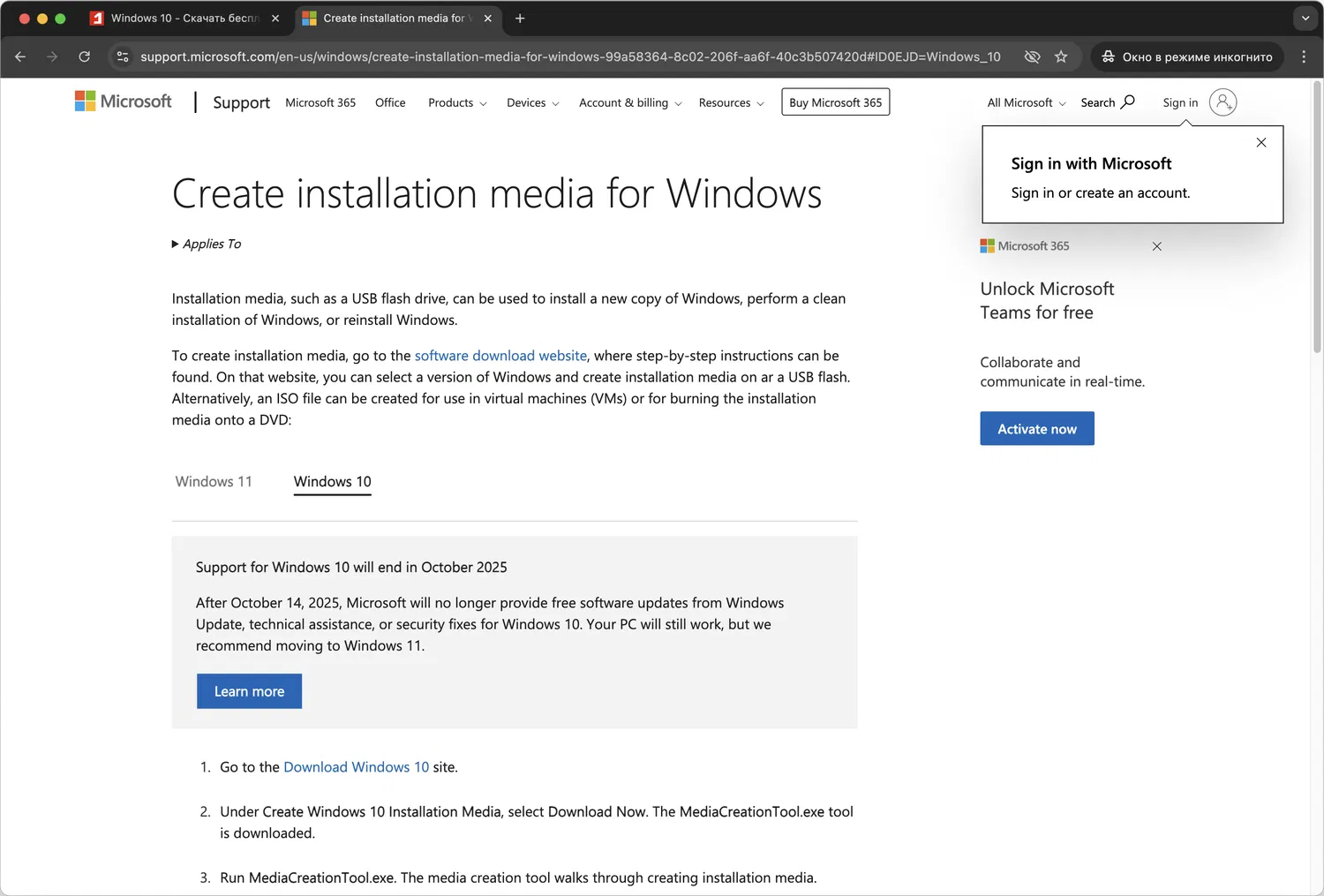Click the Sign in user avatar icon
The height and width of the screenshot is (896, 1324).
point(1222,102)
